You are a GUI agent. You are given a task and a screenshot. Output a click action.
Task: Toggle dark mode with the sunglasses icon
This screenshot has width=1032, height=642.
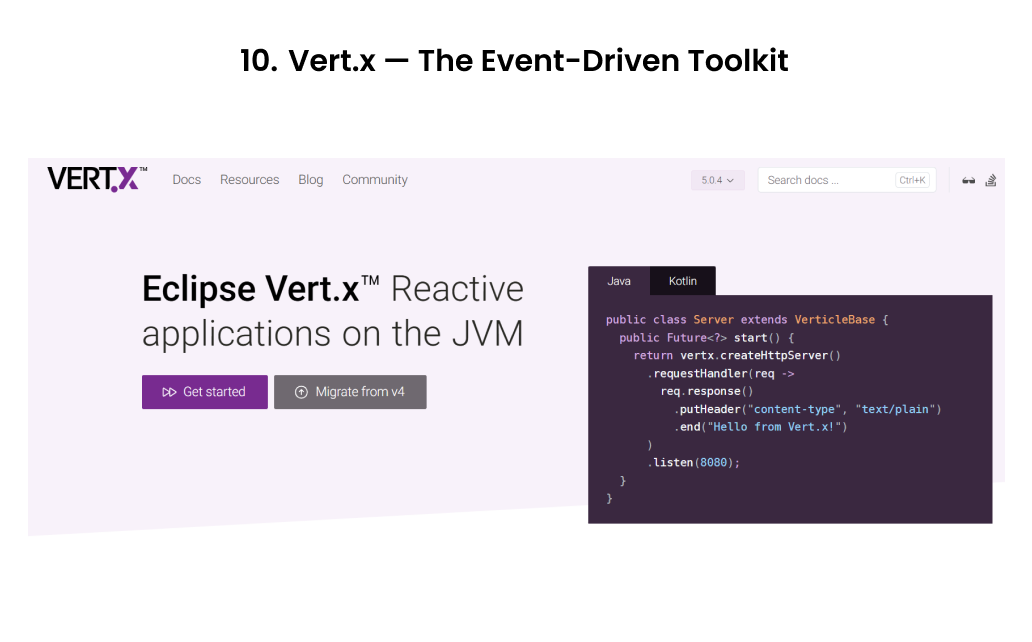pos(968,179)
